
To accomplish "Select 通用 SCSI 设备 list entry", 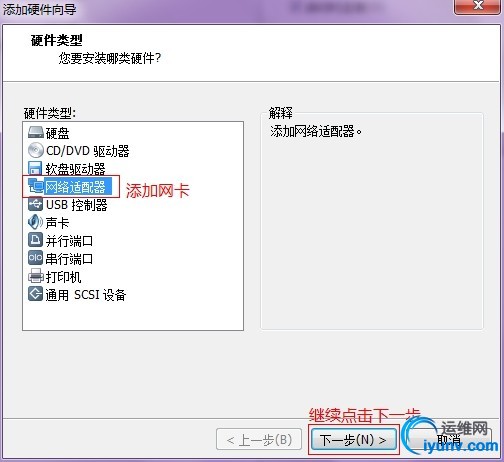I will (86, 295).
